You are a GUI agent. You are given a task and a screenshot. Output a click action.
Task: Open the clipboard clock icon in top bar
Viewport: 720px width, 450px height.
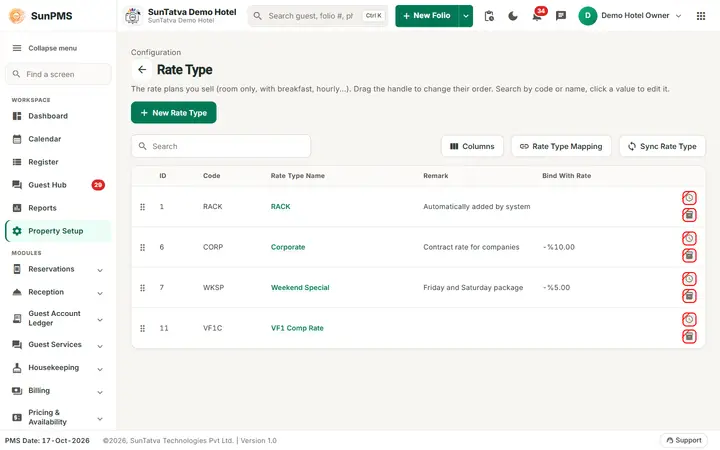point(489,16)
